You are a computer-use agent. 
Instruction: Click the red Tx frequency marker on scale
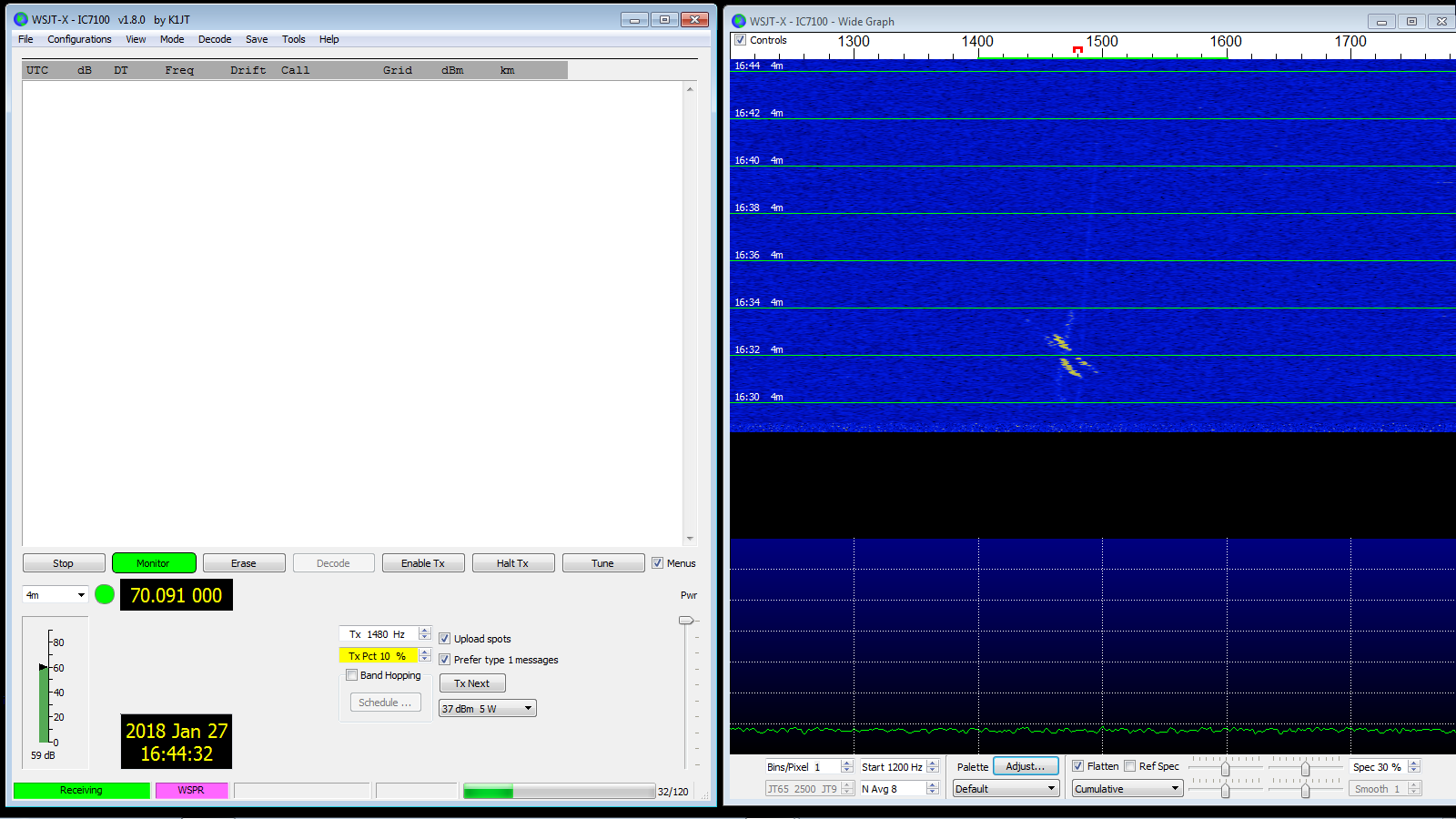tap(1077, 49)
